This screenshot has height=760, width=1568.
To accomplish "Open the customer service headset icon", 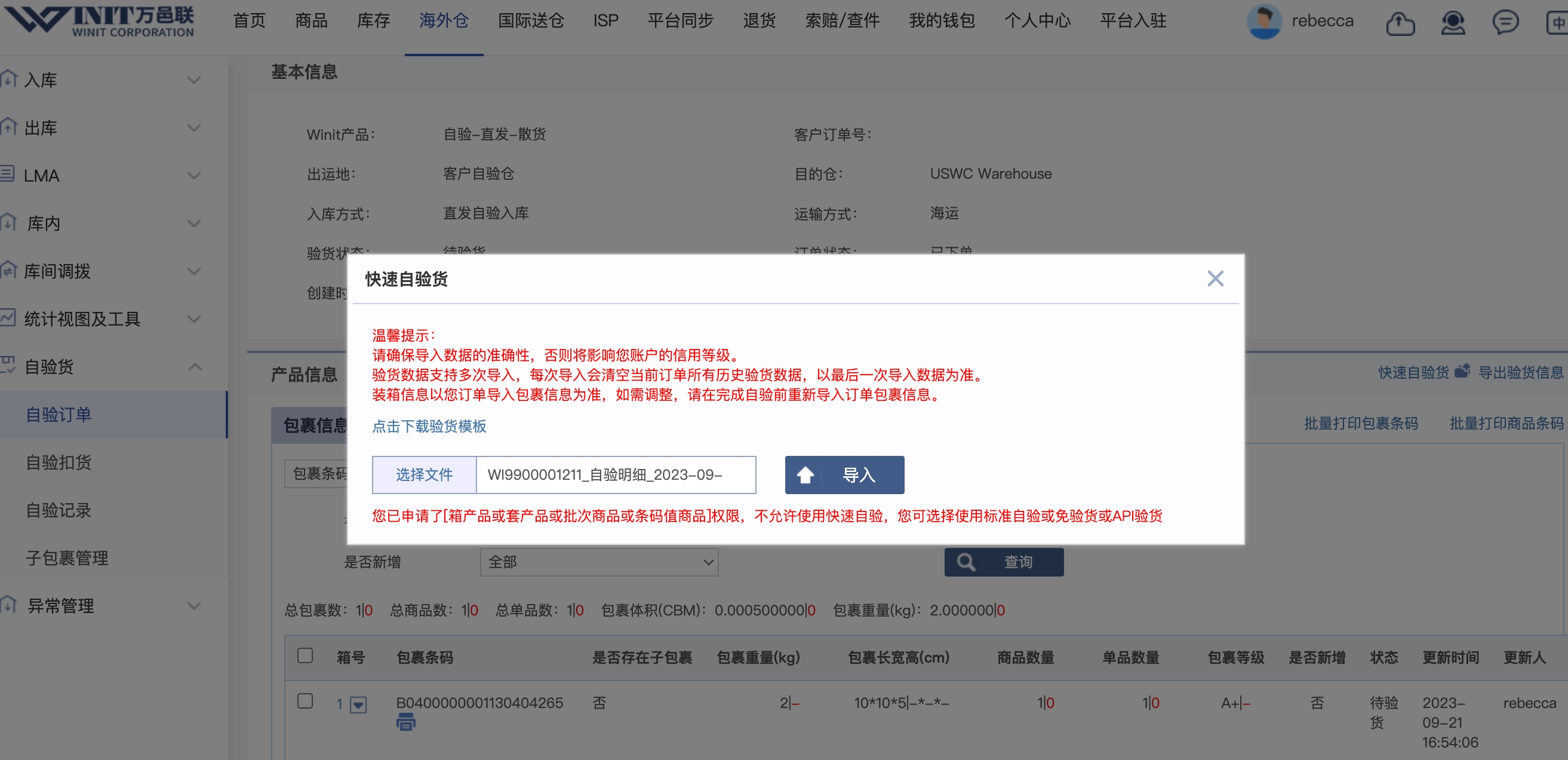I will click(1452, 24).
